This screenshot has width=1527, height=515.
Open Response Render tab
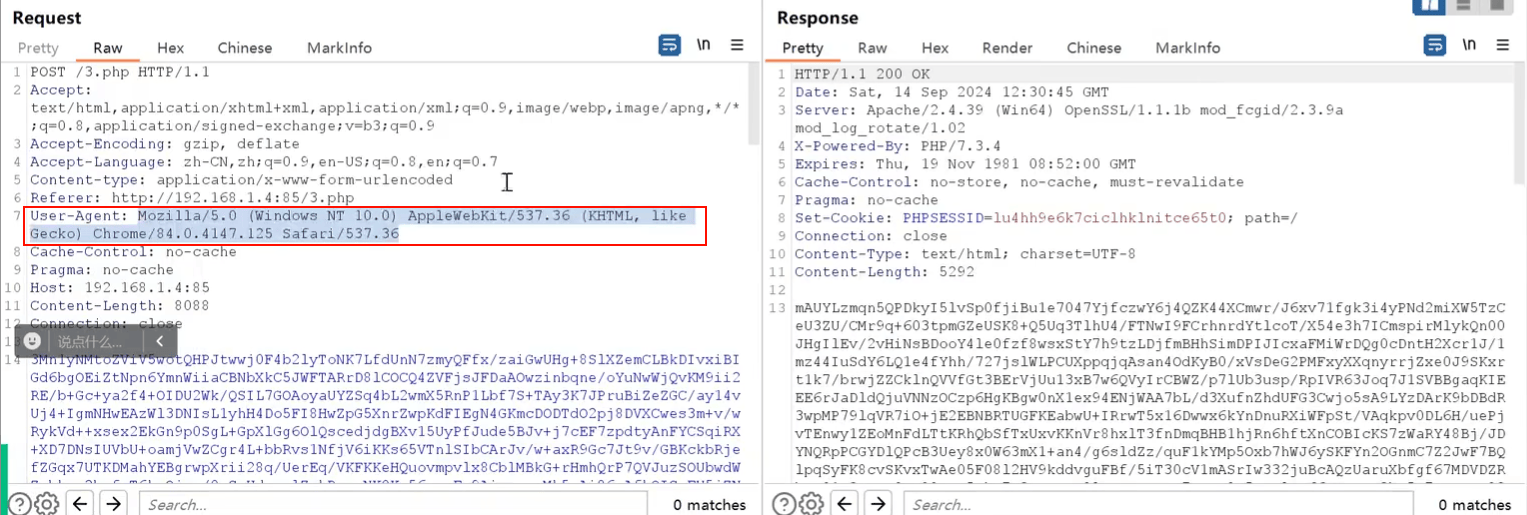pyautogui.click(x=1007, y=48)
